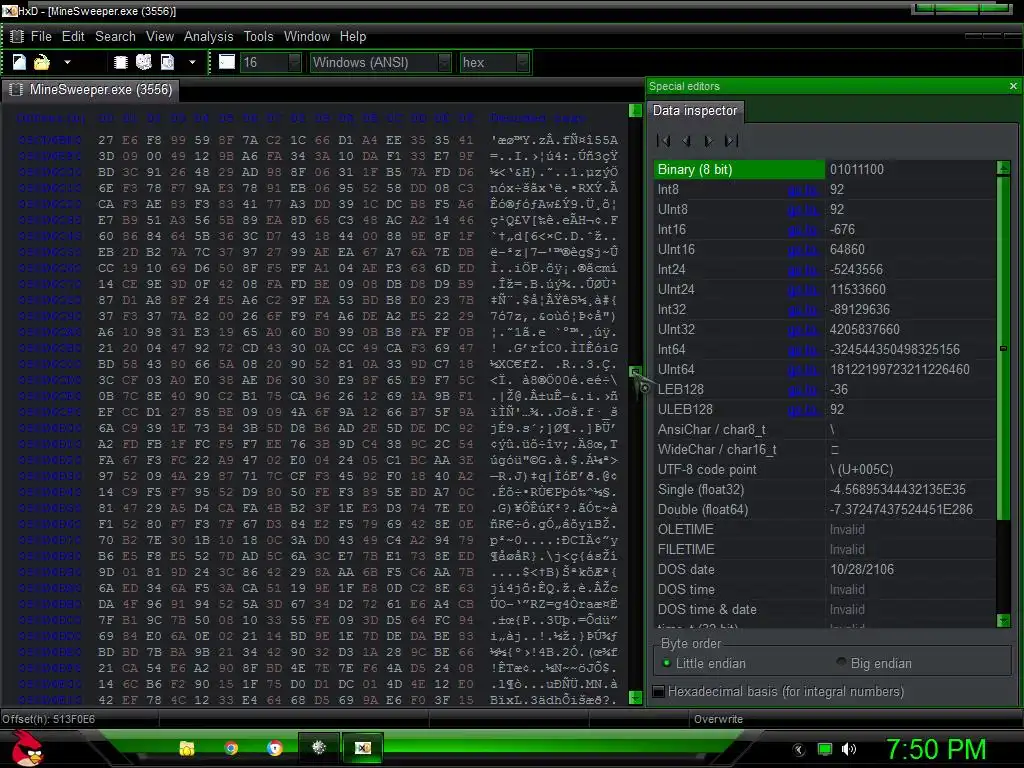Close the Special editors panel

(x=1013, y=86)
